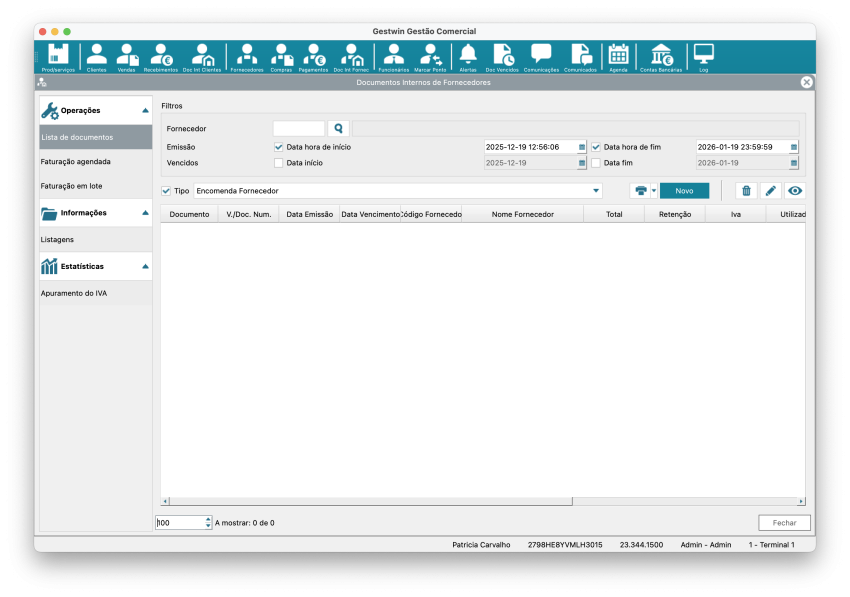Screen dimensions: 850x597
Task: Click the trash delete document icon
Action: click(x=746, y=190)
